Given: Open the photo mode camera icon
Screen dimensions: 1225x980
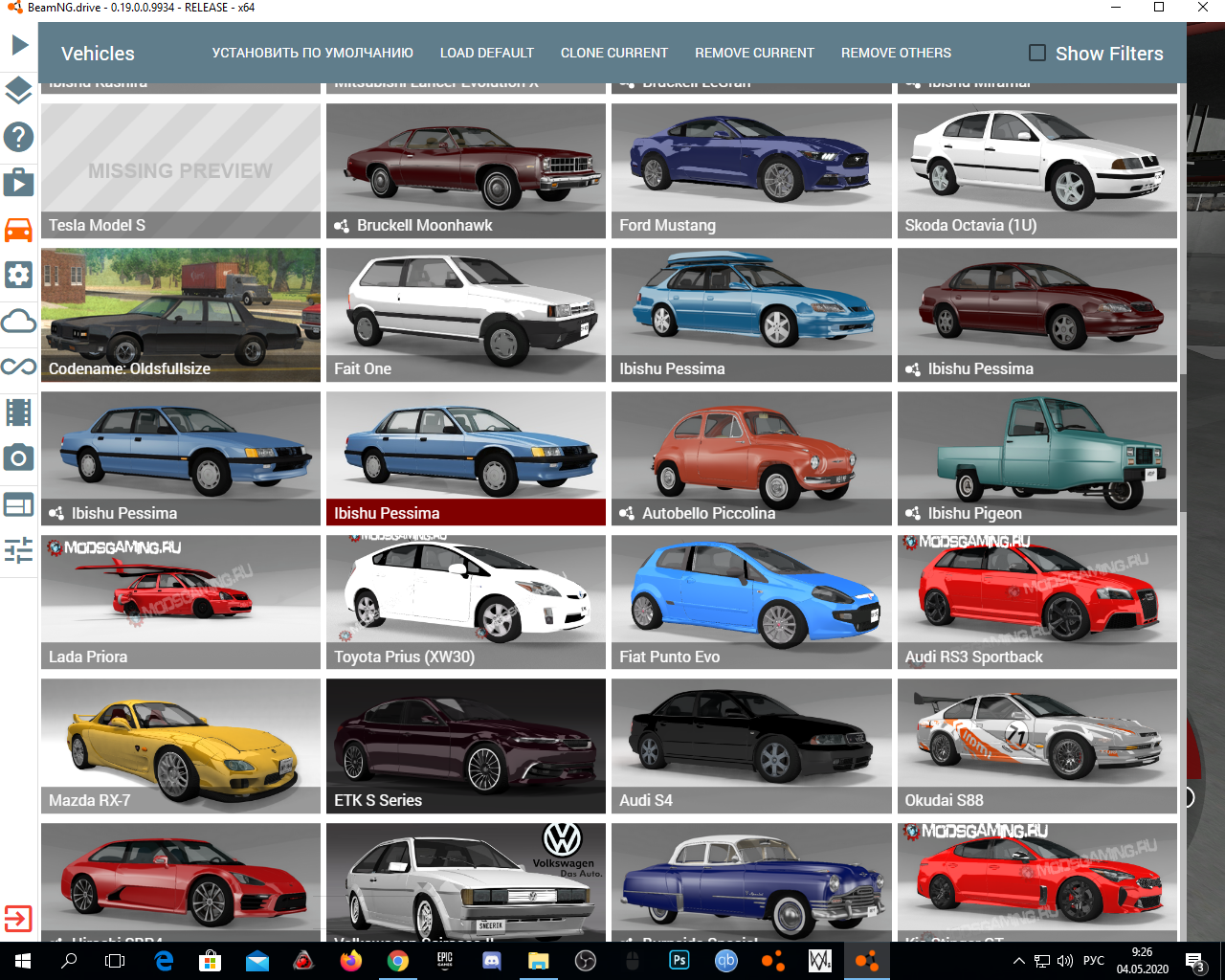Looking at the screenshot, I should [x=19, y=457].
